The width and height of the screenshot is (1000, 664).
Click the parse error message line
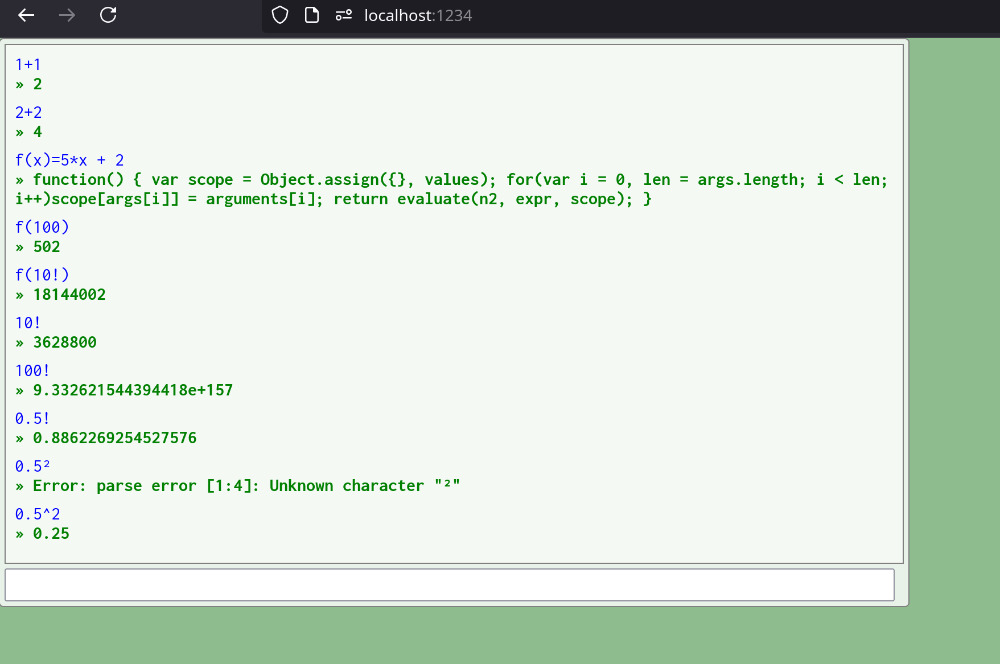coord(238,486)
